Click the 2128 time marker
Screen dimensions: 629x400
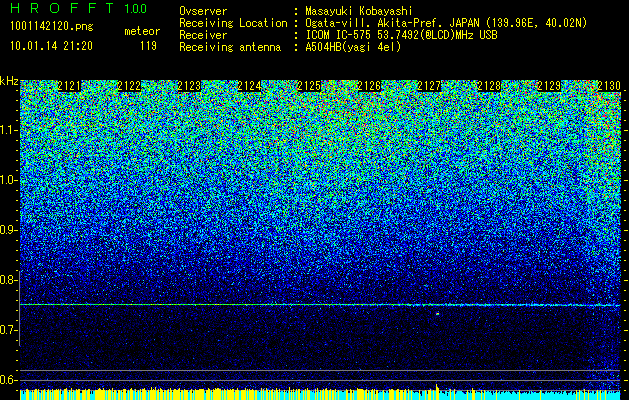pos(489,86)
